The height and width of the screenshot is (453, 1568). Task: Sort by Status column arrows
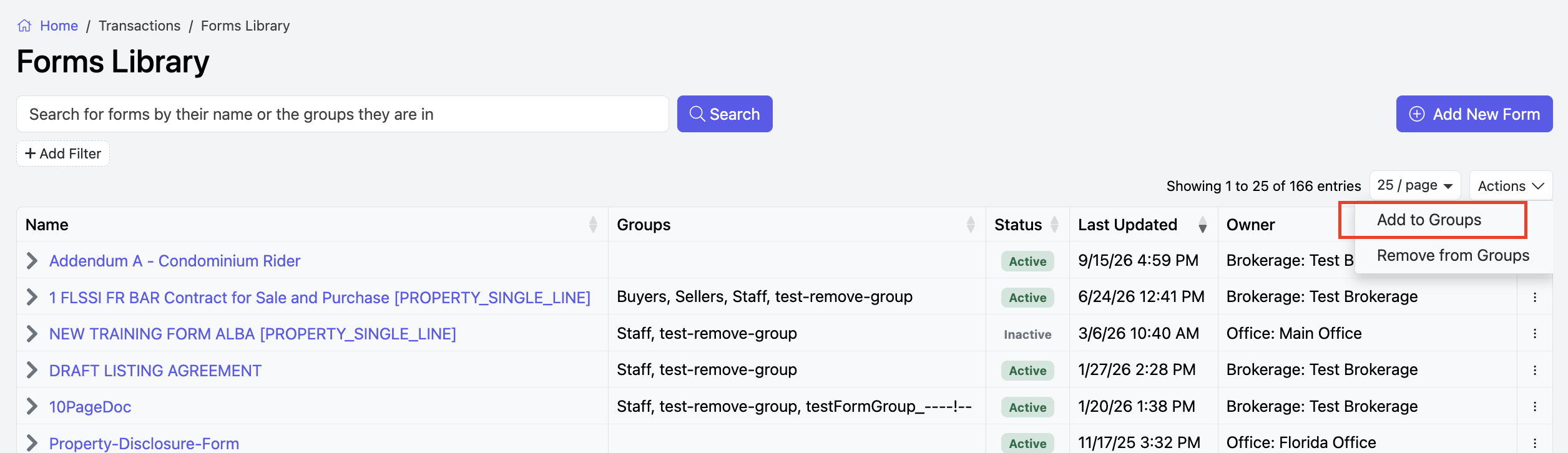pos(1054,225)
